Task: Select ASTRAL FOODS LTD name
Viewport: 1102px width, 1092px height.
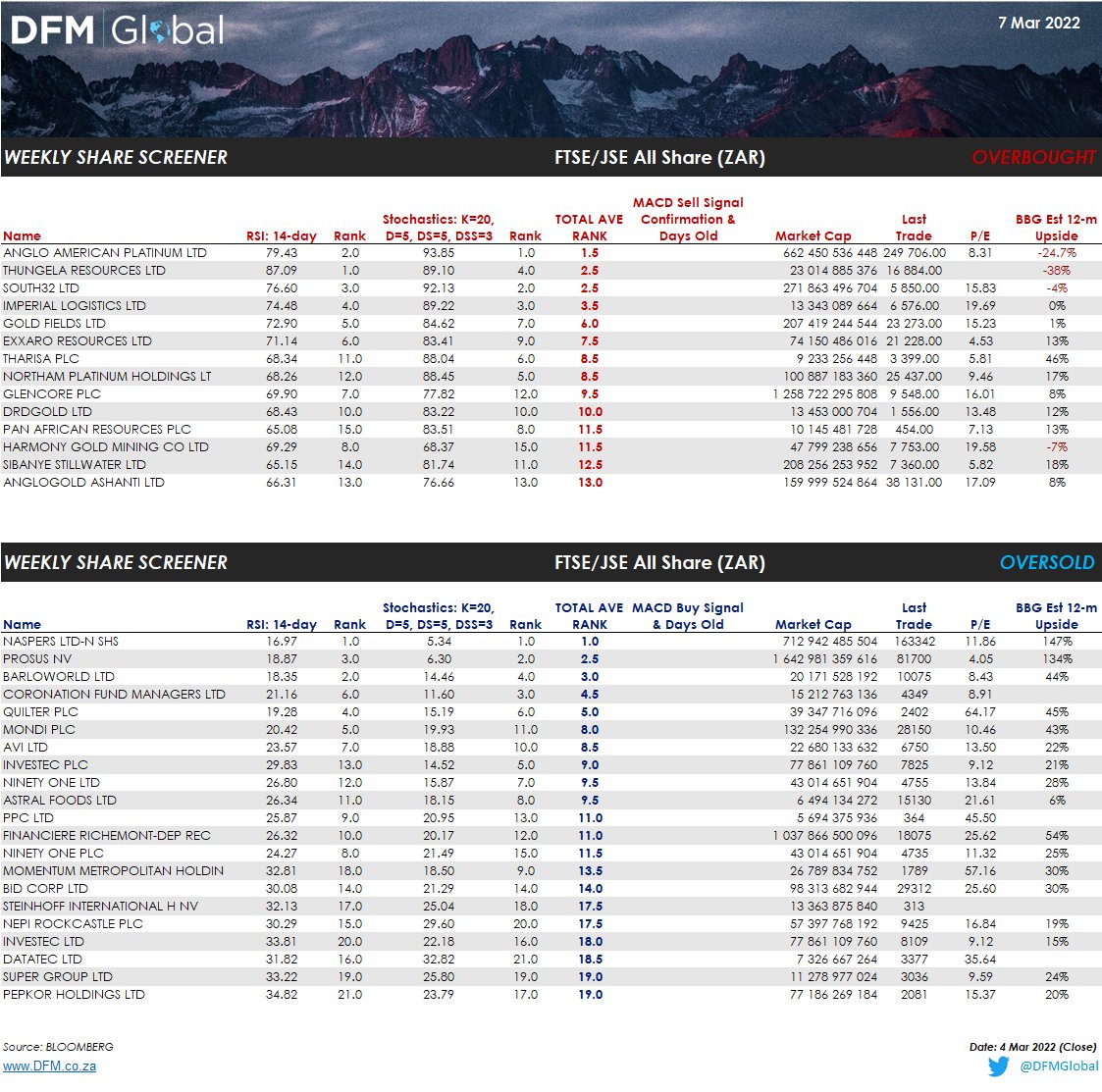Action: click(x=60, y=800)
